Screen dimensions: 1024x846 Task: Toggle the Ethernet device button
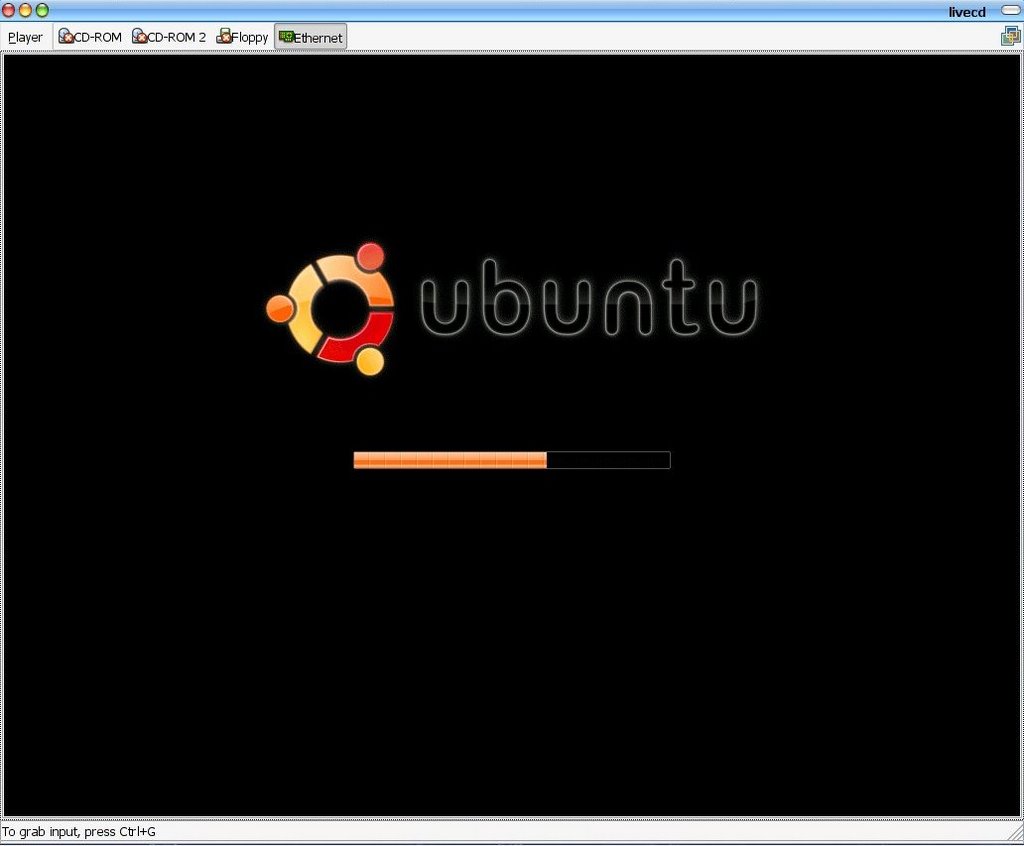coord(310,37)
